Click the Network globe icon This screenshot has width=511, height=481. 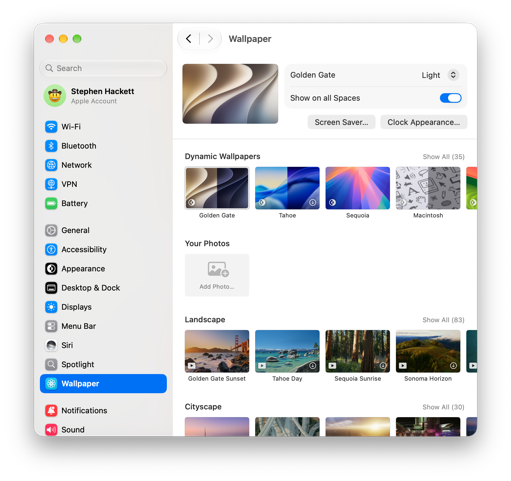pos(51,165)
